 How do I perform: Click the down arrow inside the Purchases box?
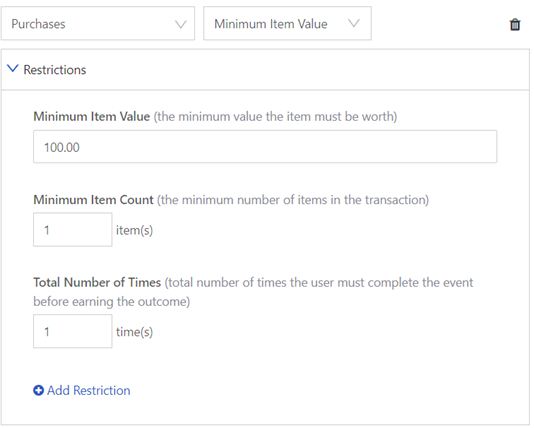point(180,24)
